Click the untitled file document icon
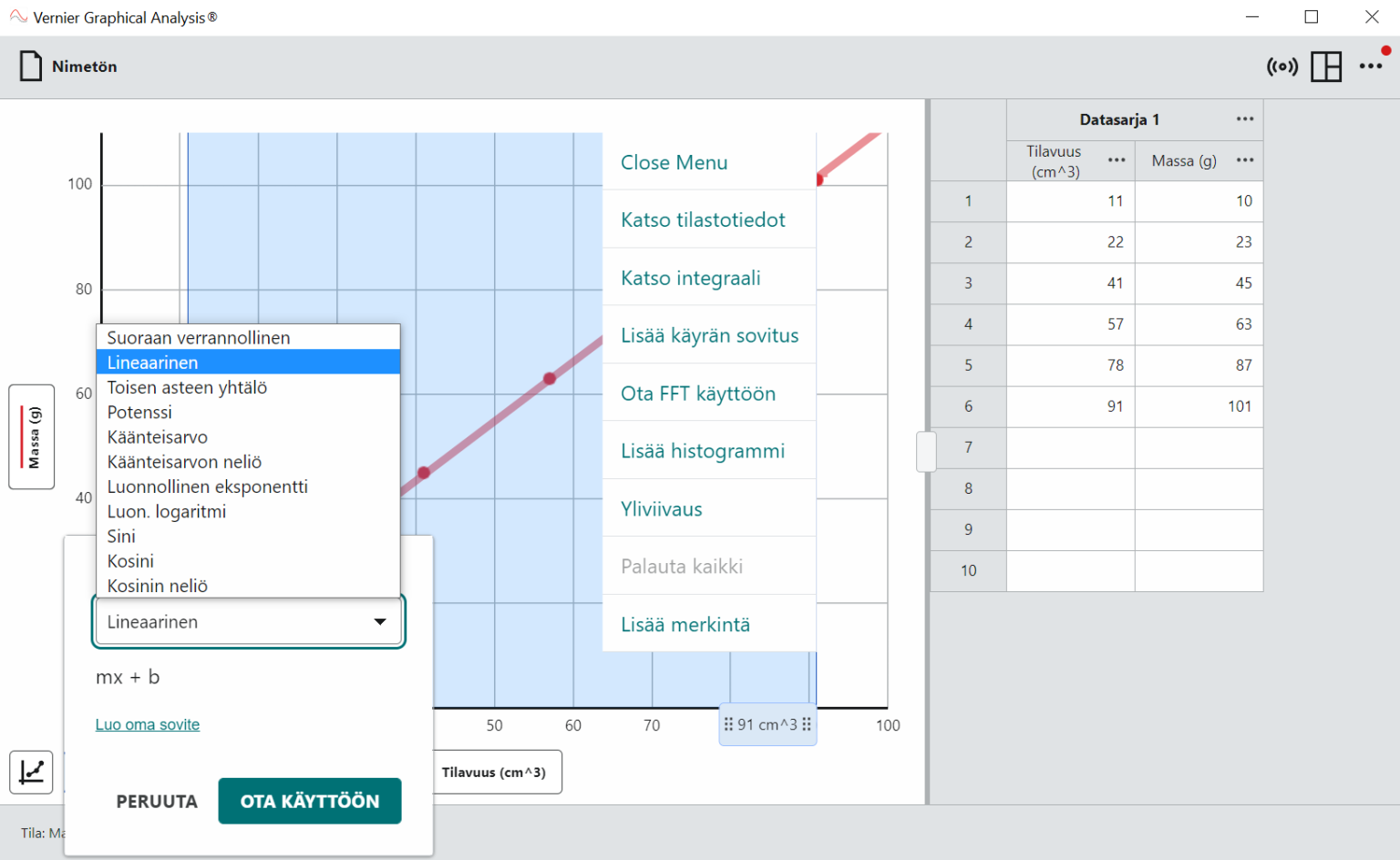 (31, 67)
